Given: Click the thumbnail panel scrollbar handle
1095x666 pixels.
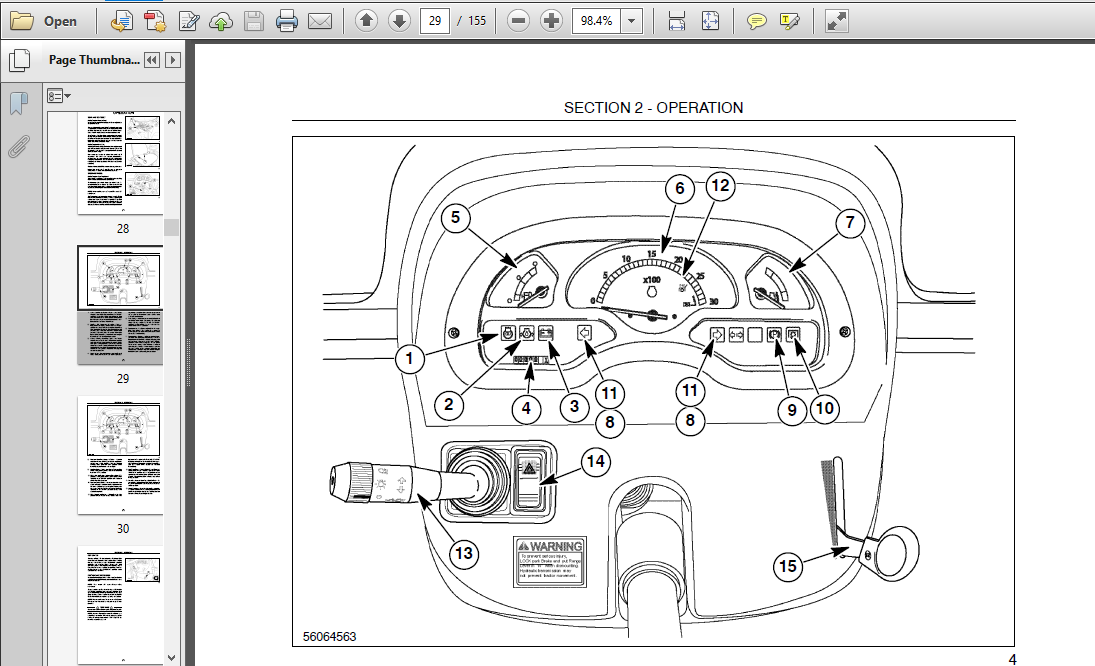Looking at the screenshot, I should [x=172, y=228].
